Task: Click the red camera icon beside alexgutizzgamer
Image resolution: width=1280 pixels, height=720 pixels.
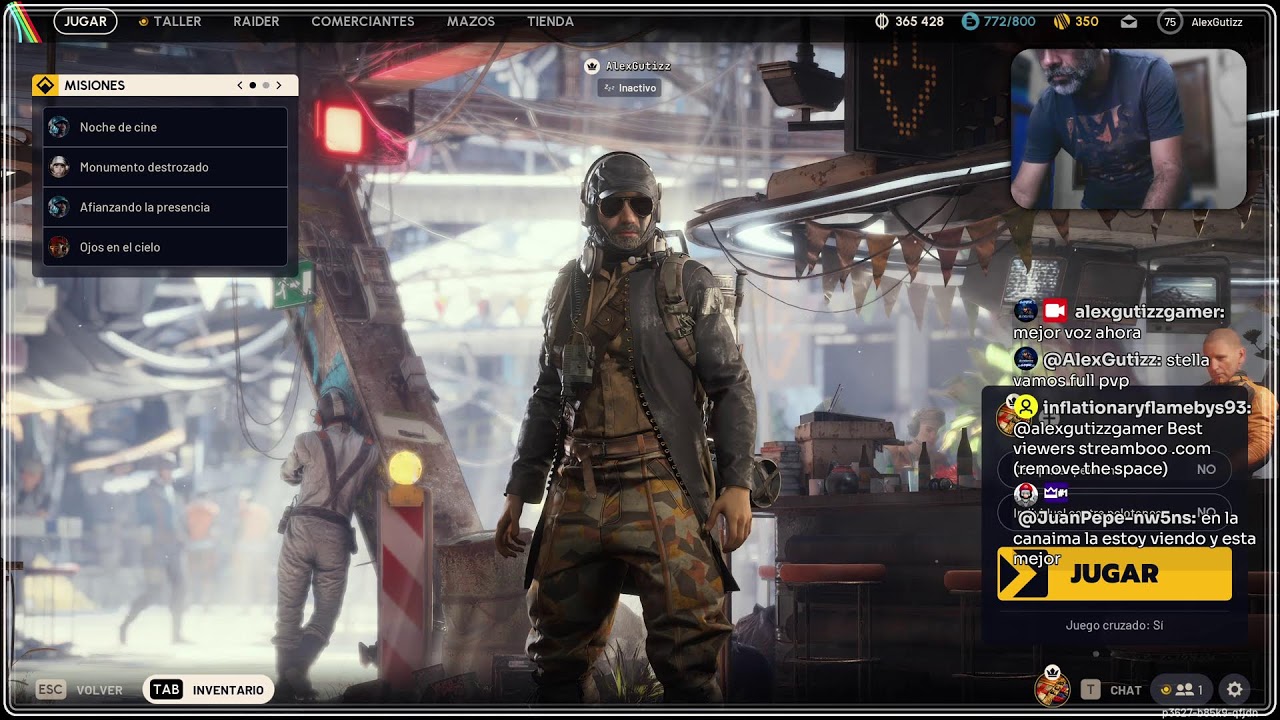Action: [x=1054, y=311]
